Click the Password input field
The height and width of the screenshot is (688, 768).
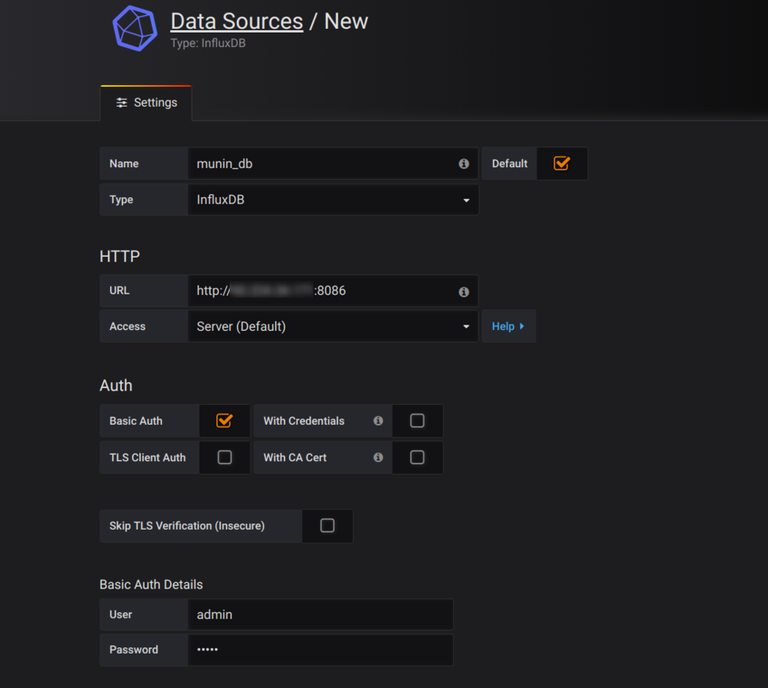point(320,650)
